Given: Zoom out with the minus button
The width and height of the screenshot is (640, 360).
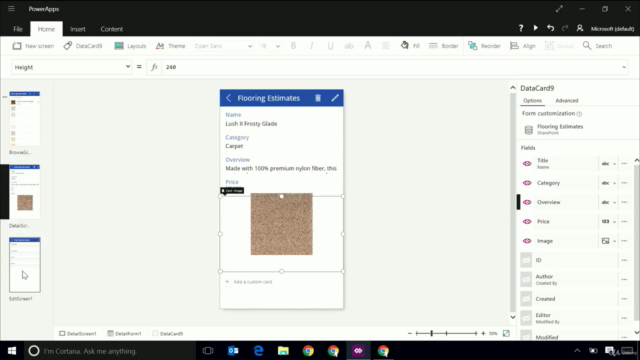Looking at the screenshot, I should tap(410, 333).
